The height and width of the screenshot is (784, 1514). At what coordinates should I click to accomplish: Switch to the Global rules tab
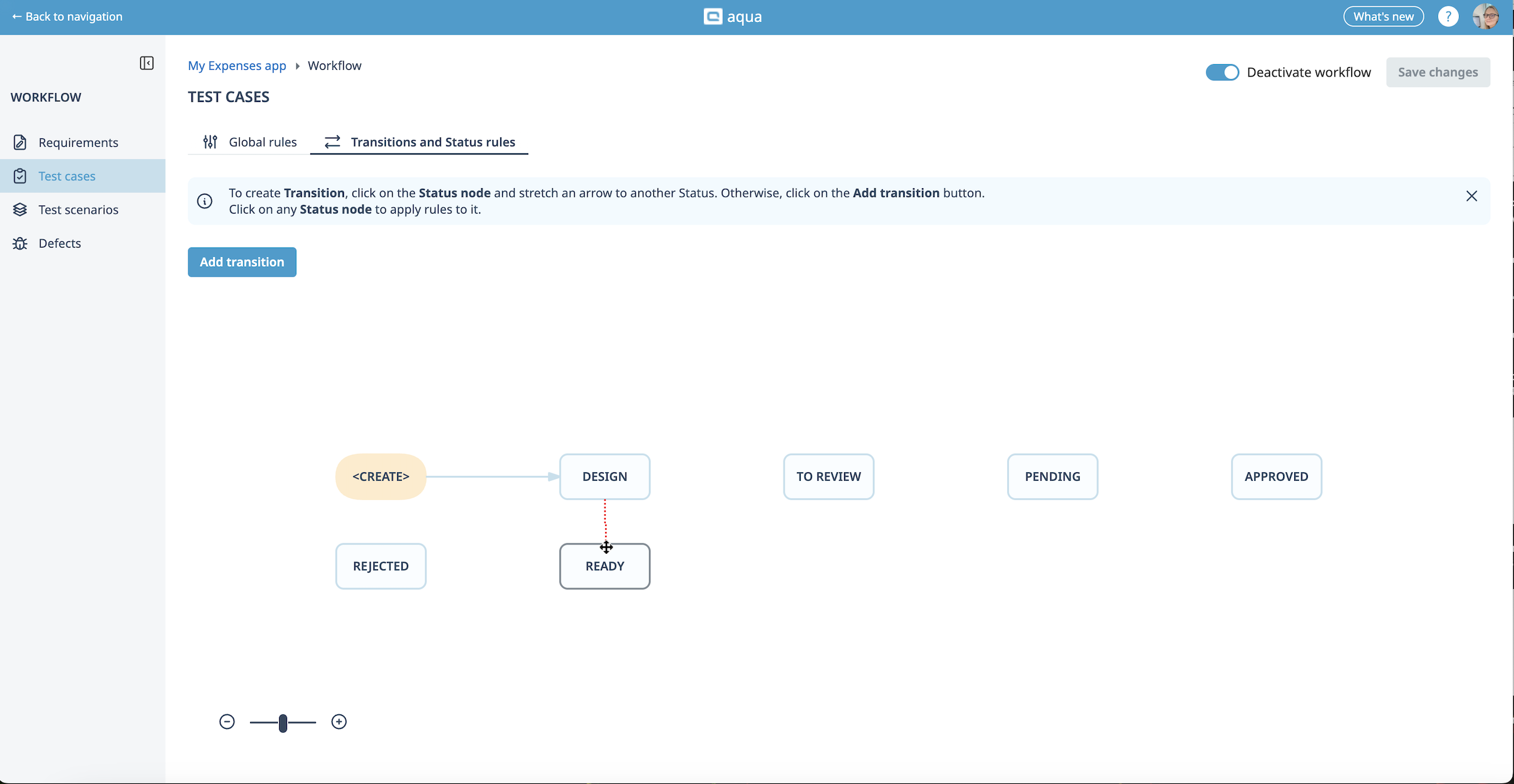click(250, 142)
